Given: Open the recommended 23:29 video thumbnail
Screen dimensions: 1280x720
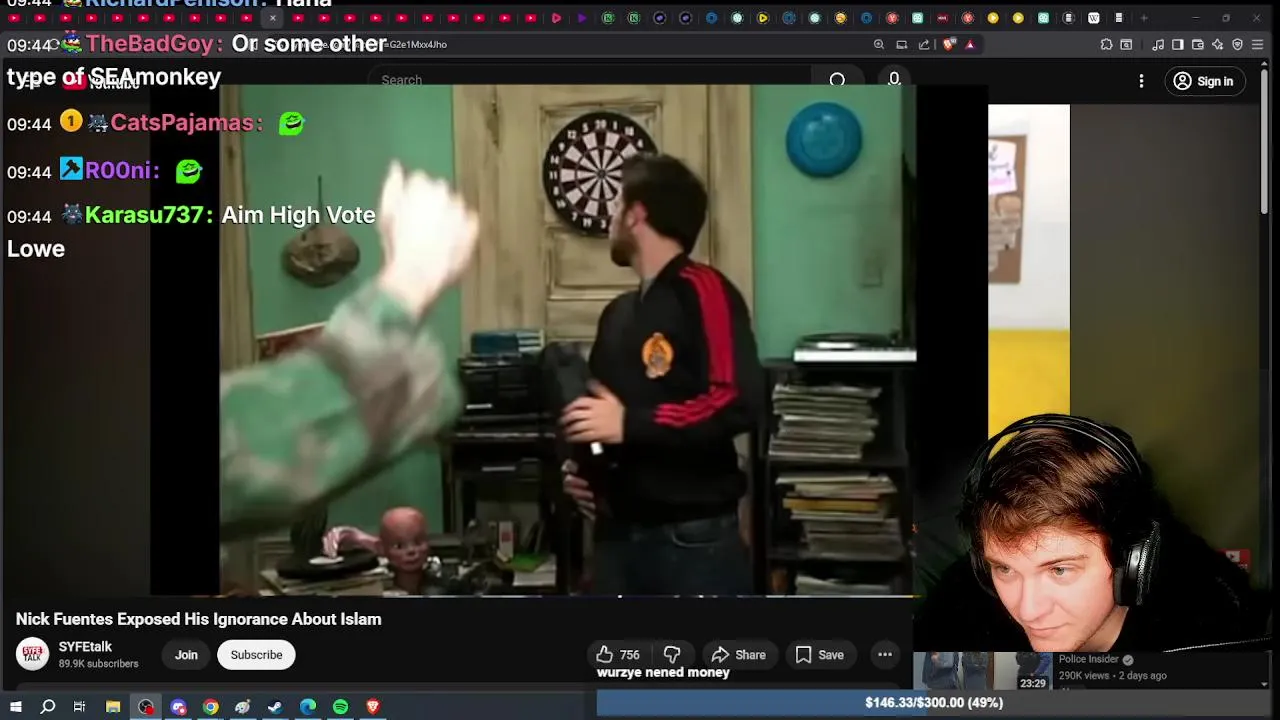Looking at the screenshot, I should click(x=983, y=671).
